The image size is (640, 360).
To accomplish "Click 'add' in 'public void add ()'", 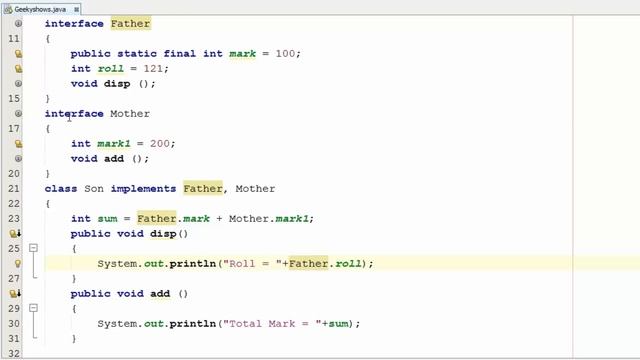I will coord(160,293).
